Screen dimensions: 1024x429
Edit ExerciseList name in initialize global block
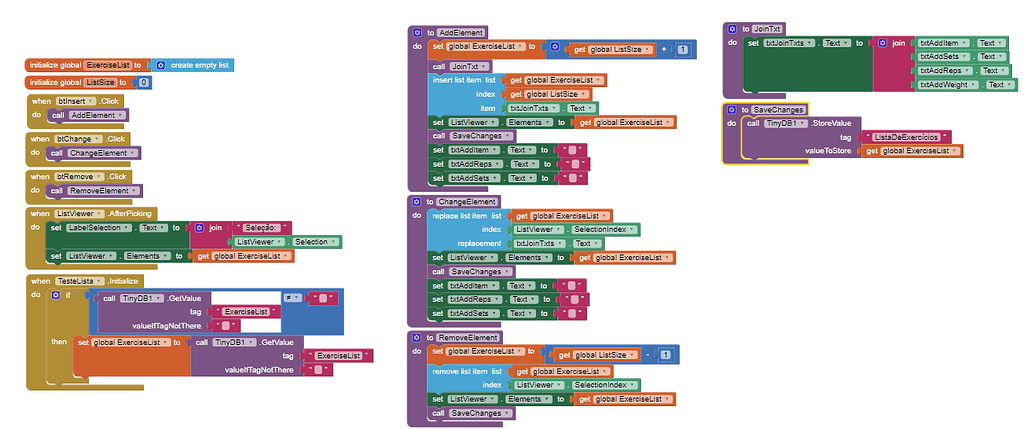pyautogui.click(x=108, y=65)
